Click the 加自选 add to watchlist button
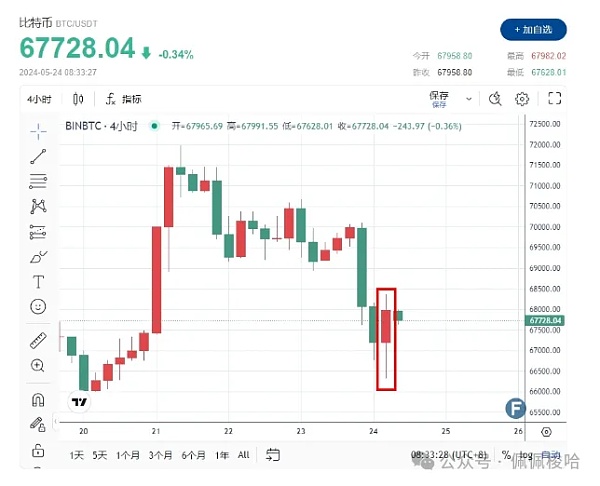This screenshot has width=600, height=486. 533,30
